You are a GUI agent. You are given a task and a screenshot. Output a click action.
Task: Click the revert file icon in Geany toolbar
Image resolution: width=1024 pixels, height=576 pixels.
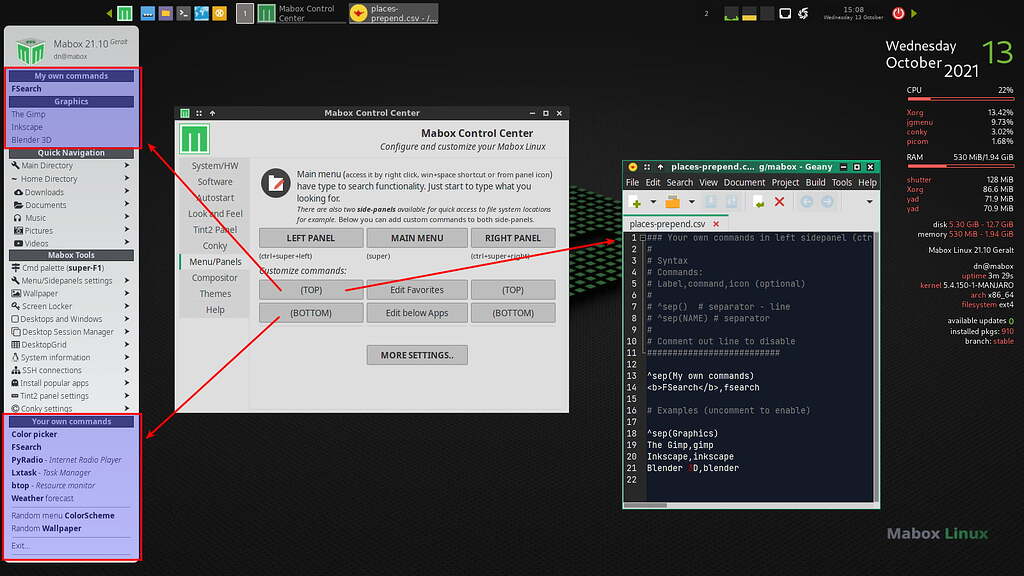760,202
